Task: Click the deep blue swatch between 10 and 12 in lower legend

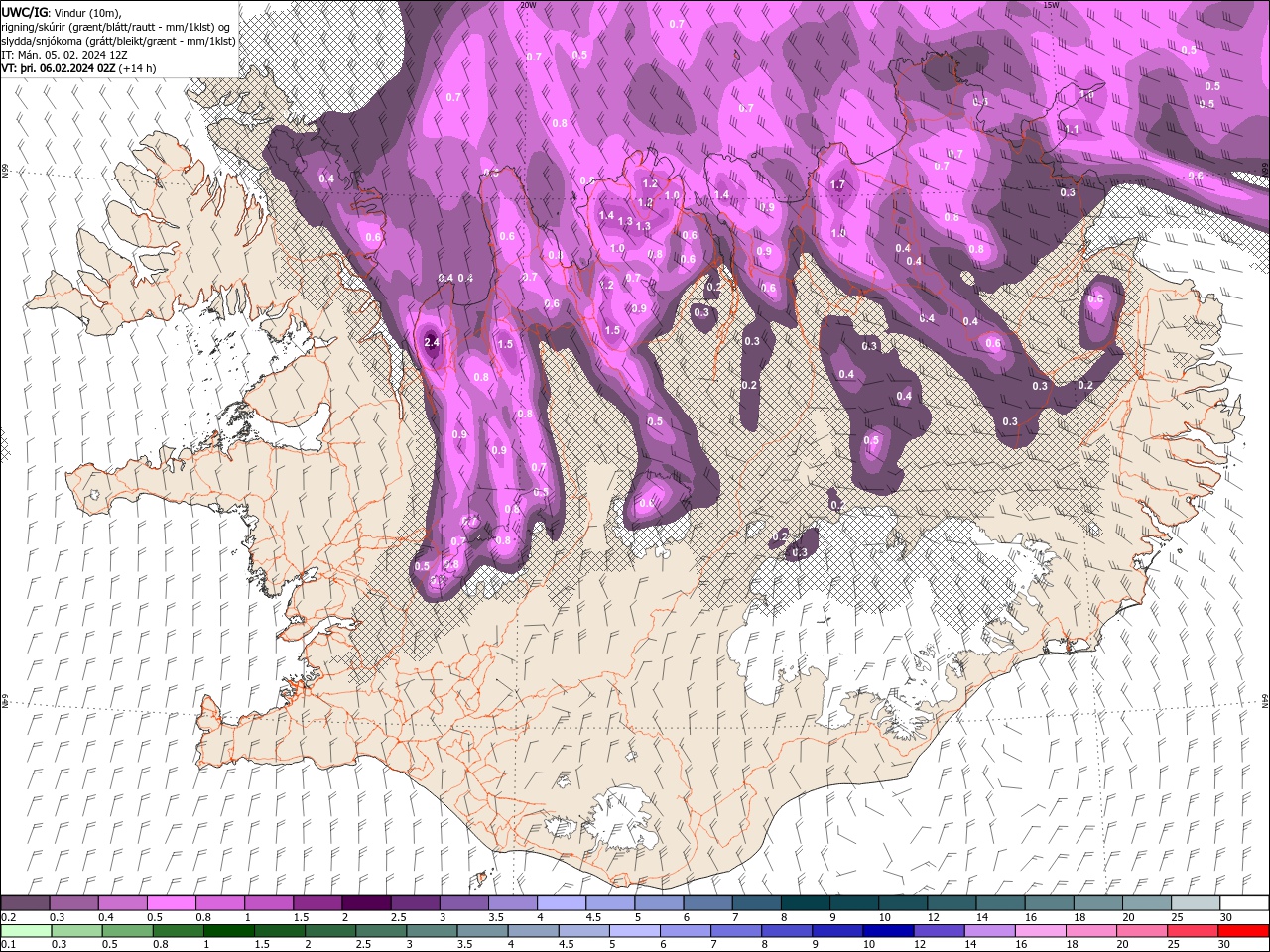Action: tap(887, 931)
